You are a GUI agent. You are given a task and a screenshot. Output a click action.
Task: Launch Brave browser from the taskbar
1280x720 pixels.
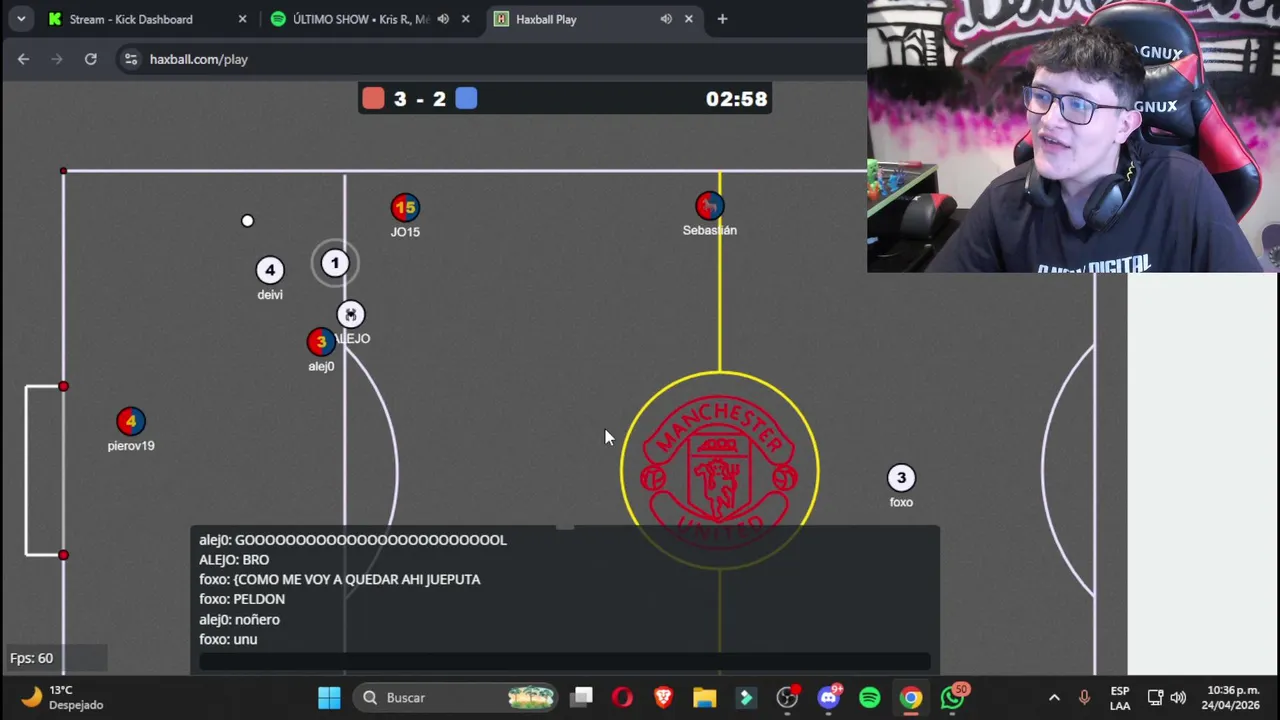pos(663,697)
